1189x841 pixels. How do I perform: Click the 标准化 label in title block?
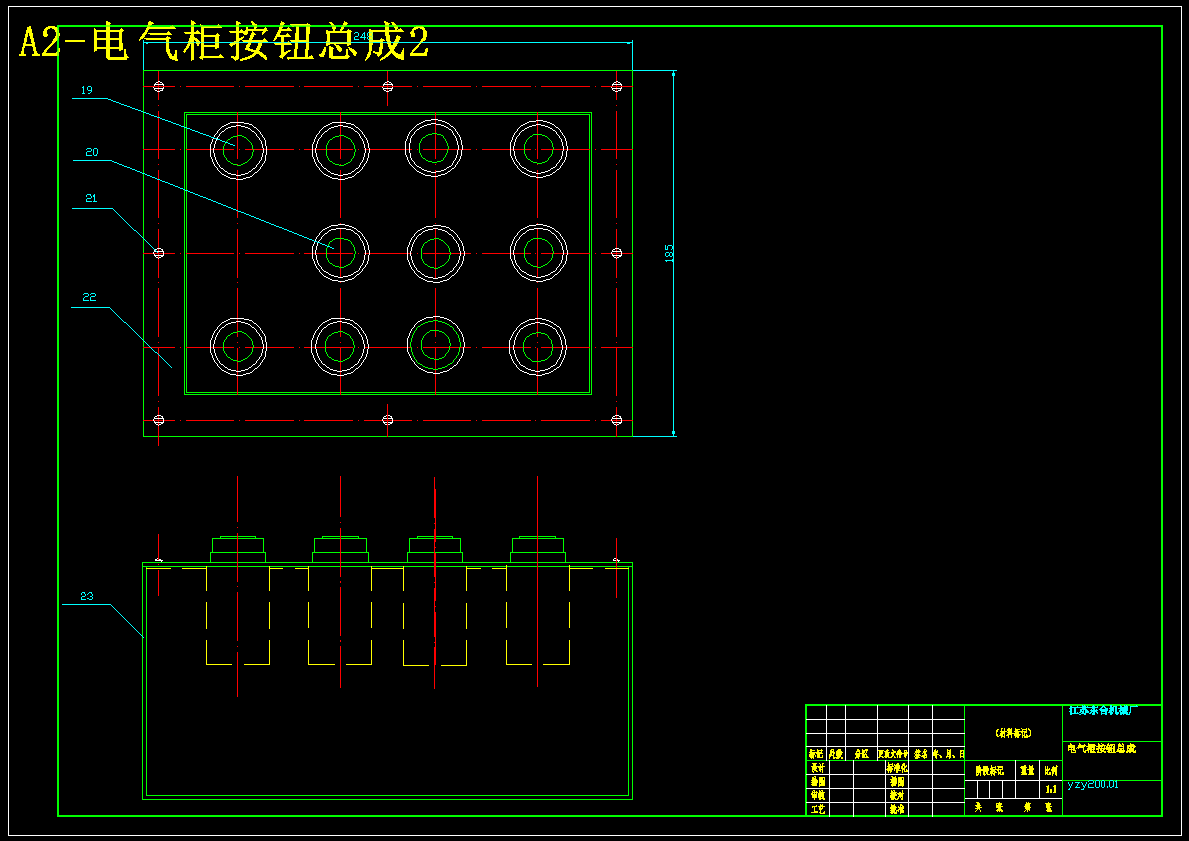(x=896, y=768)
